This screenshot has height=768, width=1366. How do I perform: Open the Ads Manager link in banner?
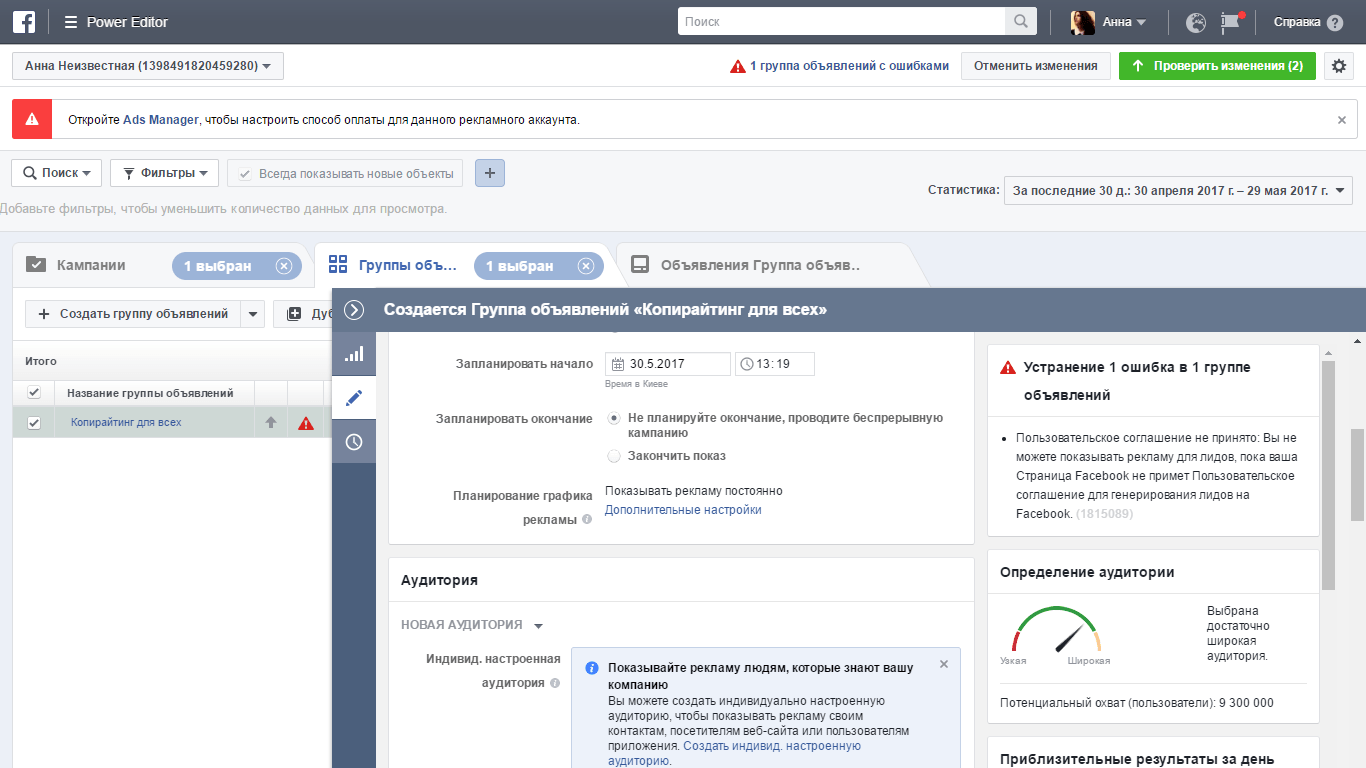pyautogui.click(x=161, y=120)
